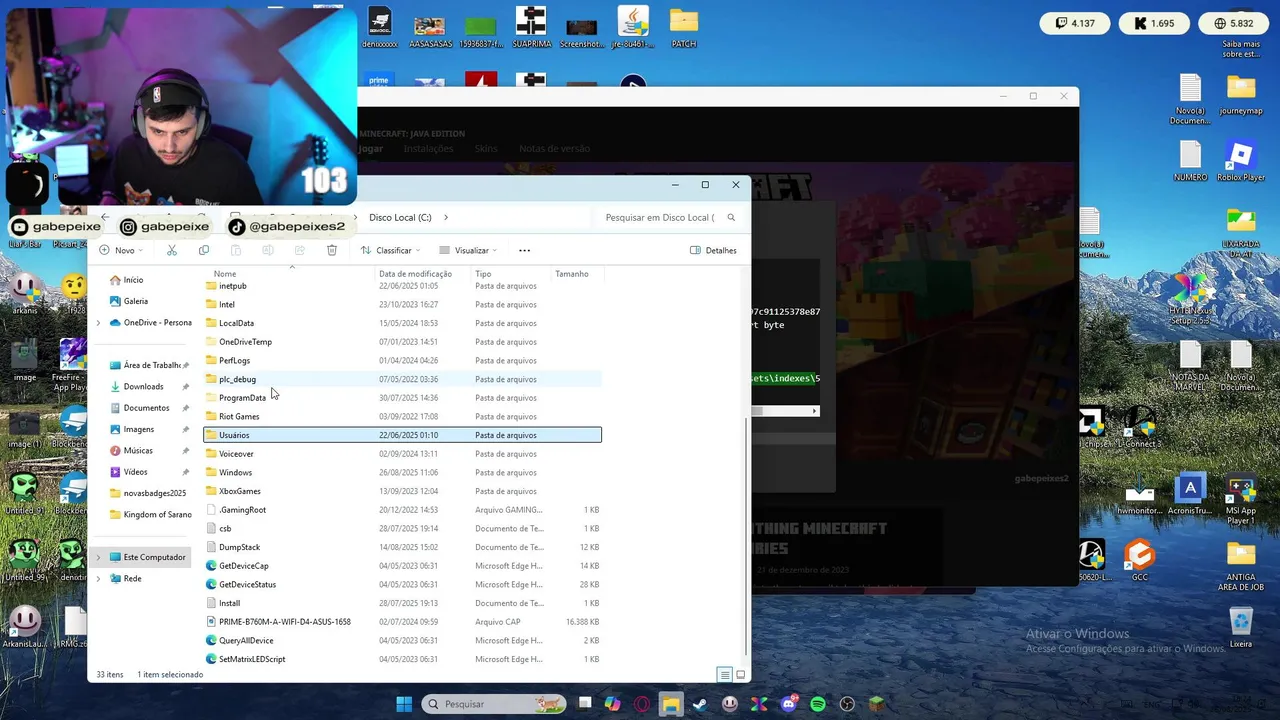This screenshot has width=1280, height=720.
Task: Click the Cut scissors icon in Explorer toolbar
Action: (172, 250)
